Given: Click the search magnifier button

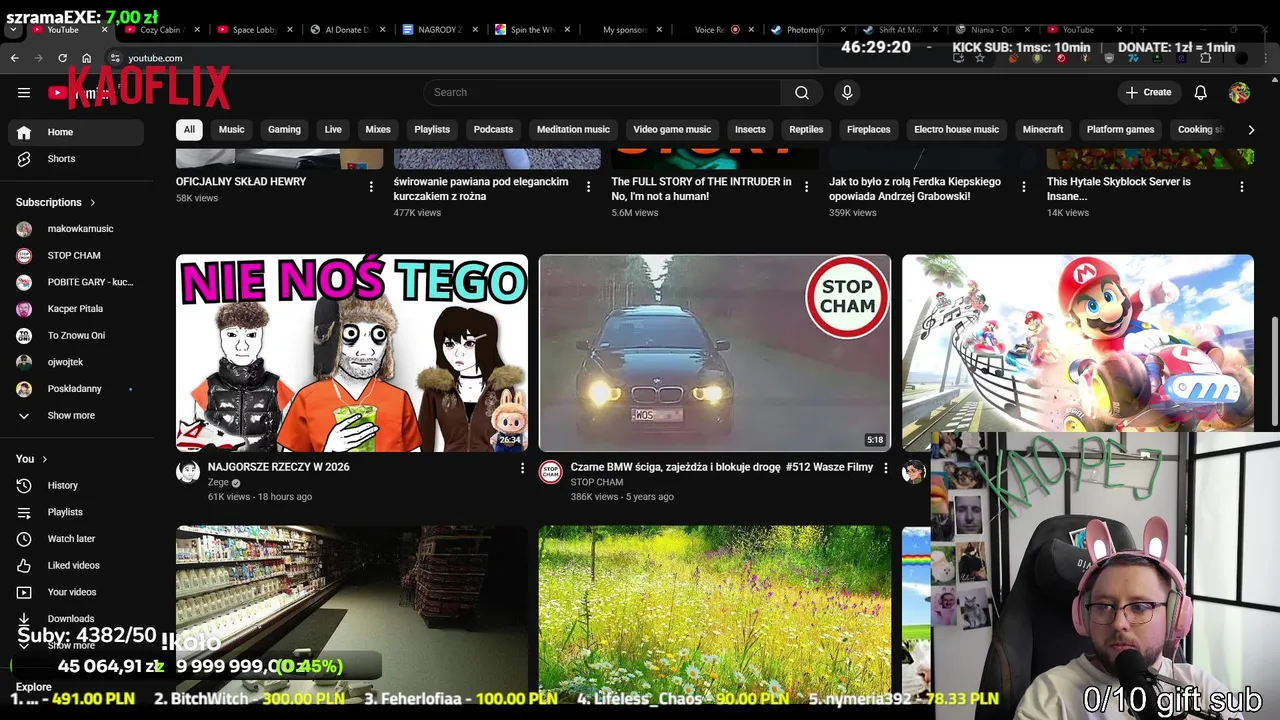Looking at the screenshot, I should tap(802, 92).
